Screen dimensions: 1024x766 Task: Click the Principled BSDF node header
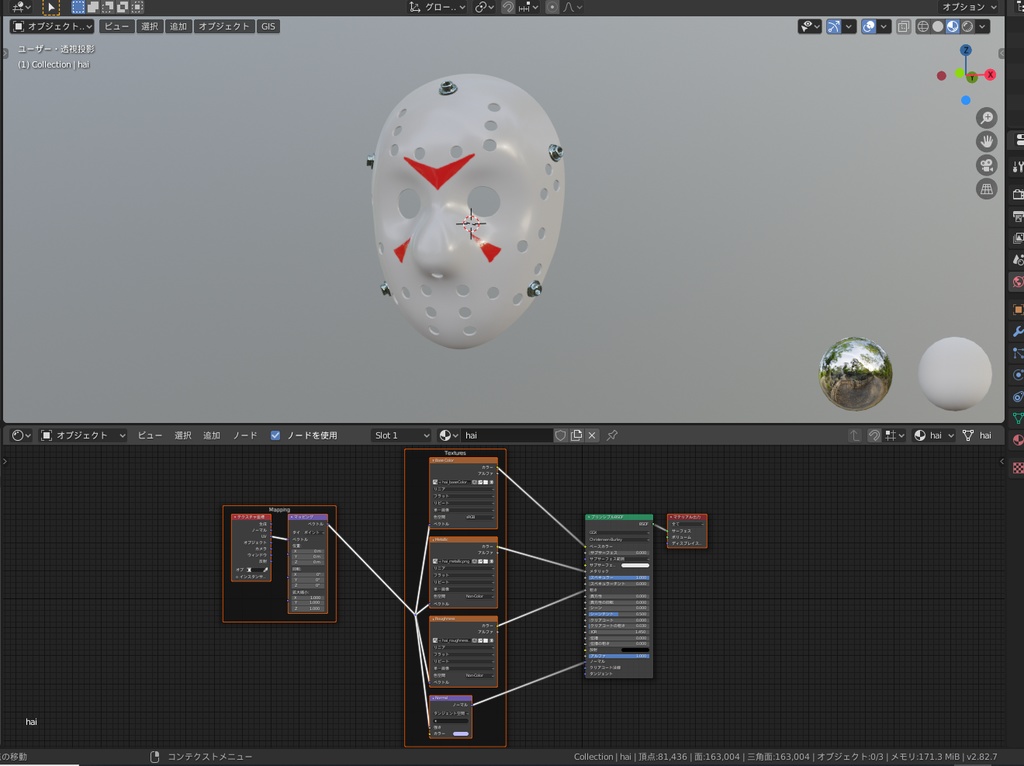tap(618, 517)
